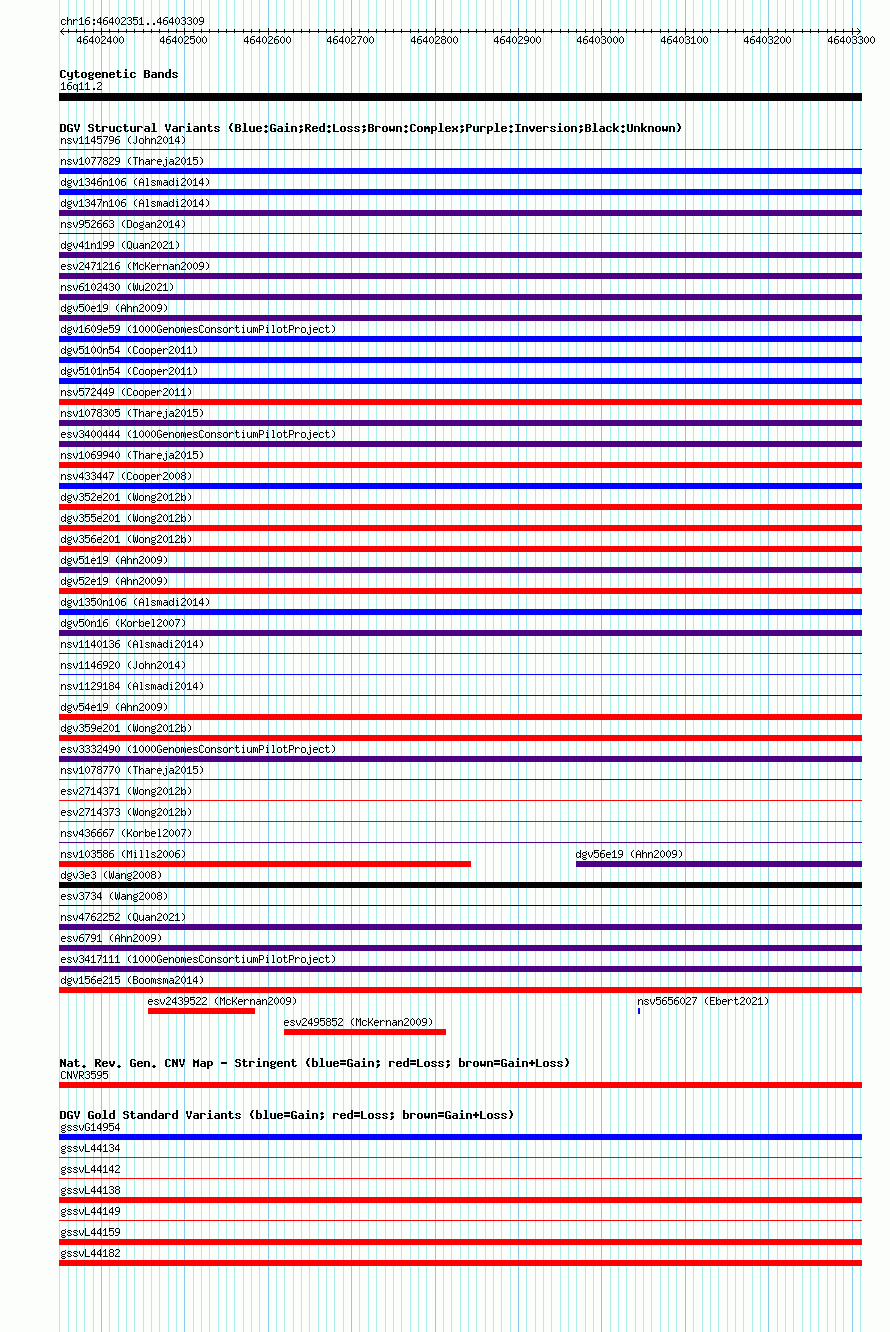Select the nsv1069940 (Thareja2015) label
This screenshot has width=890, height=1332.
point(132,456)
